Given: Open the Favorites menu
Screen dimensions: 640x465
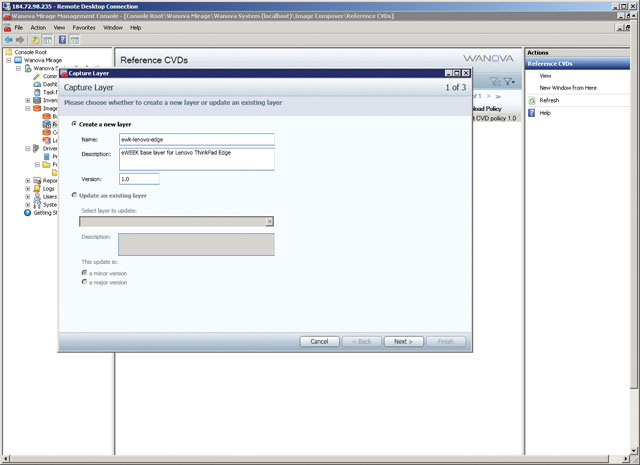Looking at the screenshot, I should point(84,27).
